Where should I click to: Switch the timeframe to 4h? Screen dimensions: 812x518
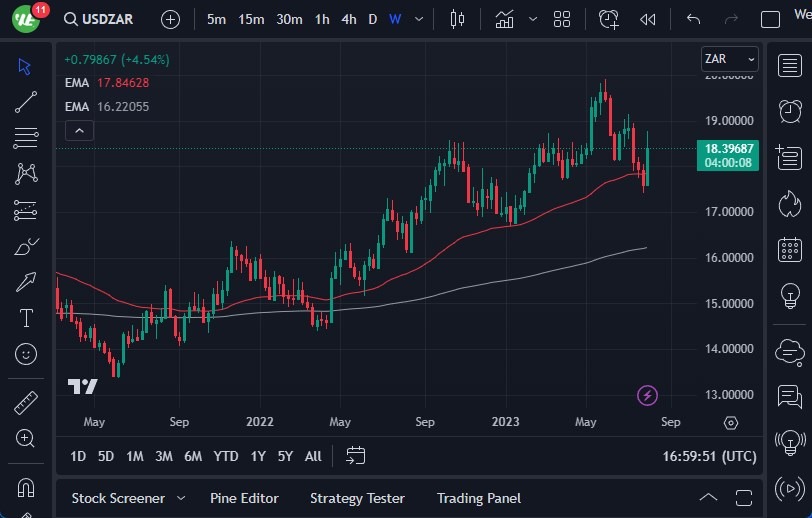pyautogui.click(x=348, y=19)
